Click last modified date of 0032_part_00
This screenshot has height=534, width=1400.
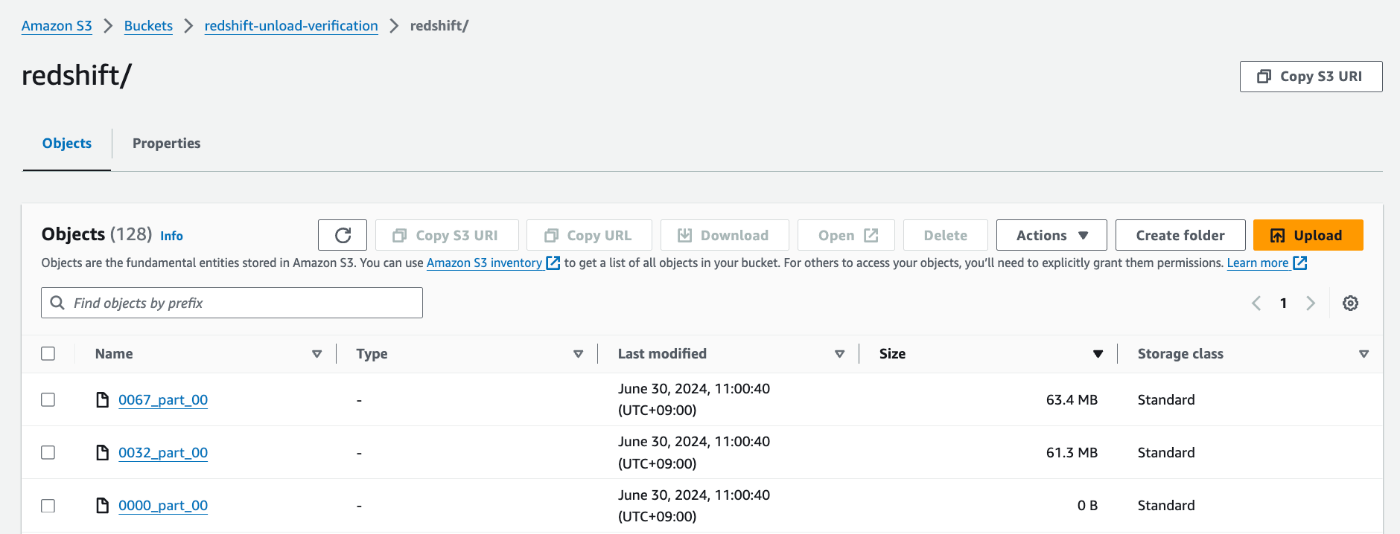[694, 452]
